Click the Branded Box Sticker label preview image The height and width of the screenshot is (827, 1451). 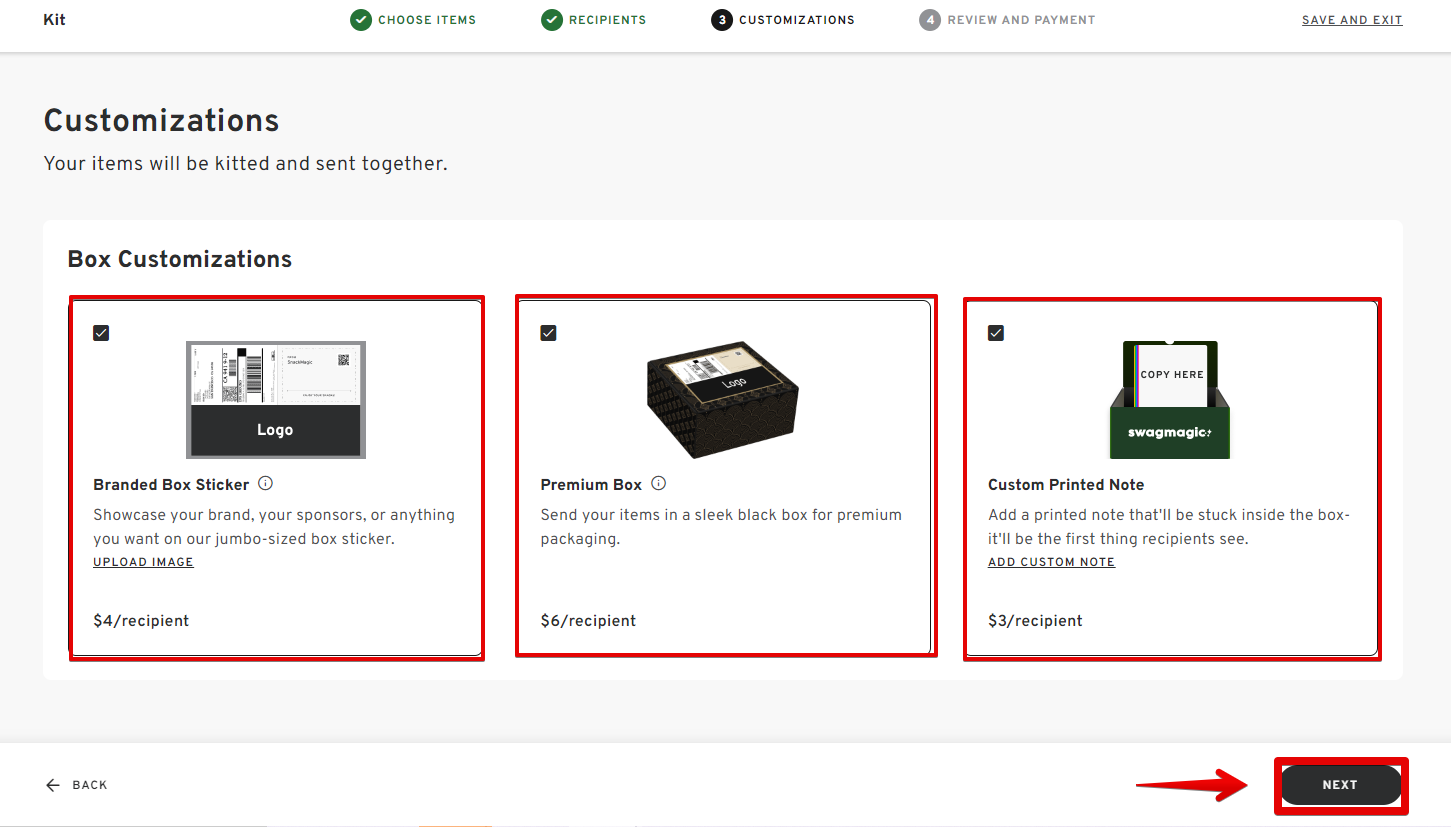[x=276, y=400]
